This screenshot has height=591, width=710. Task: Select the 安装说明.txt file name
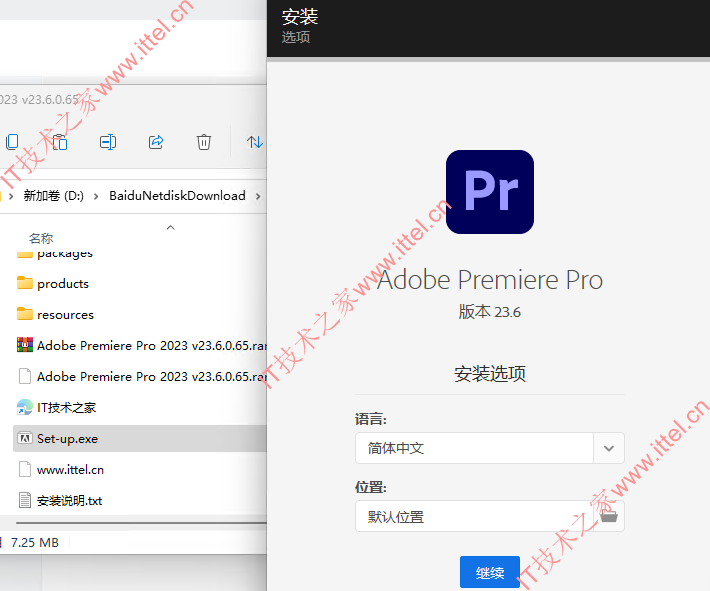[x=69, y=500]
